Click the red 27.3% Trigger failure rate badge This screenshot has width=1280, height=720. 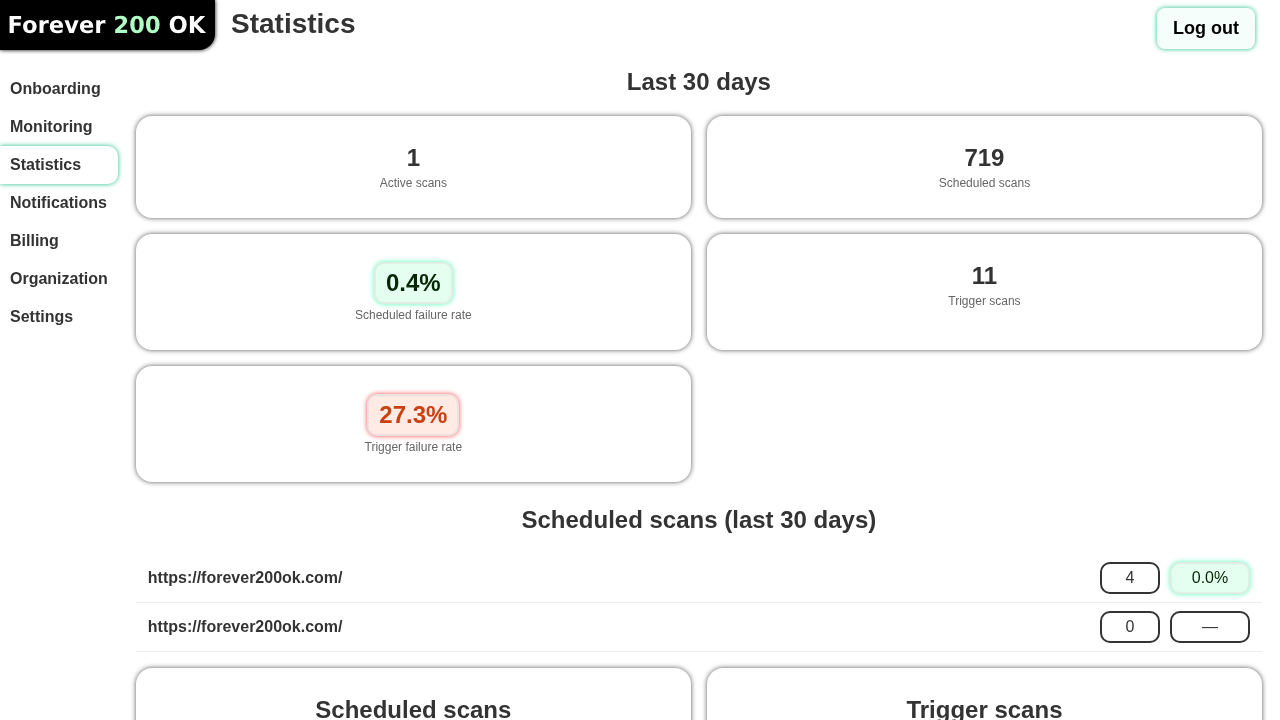click(x=413, y=415)
